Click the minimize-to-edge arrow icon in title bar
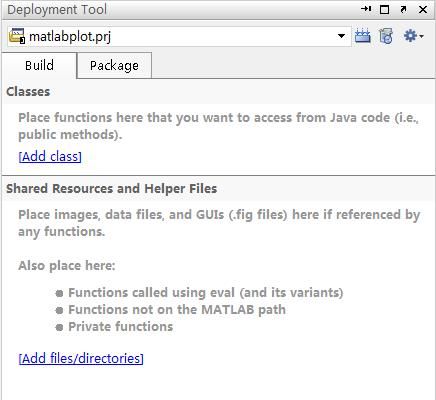 (x=366, y=9)
